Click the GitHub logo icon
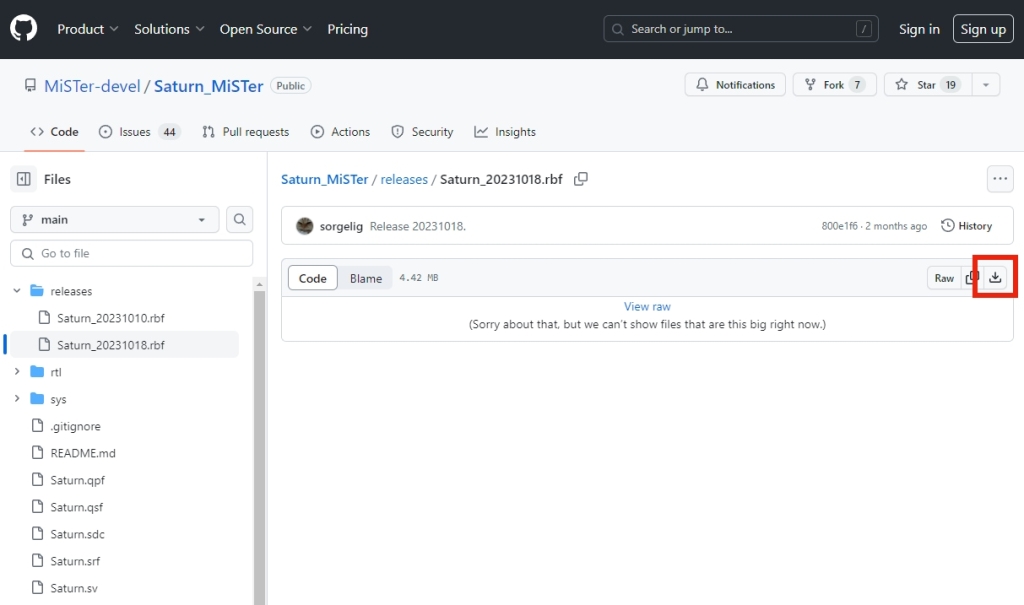 (x=24, y=29)
